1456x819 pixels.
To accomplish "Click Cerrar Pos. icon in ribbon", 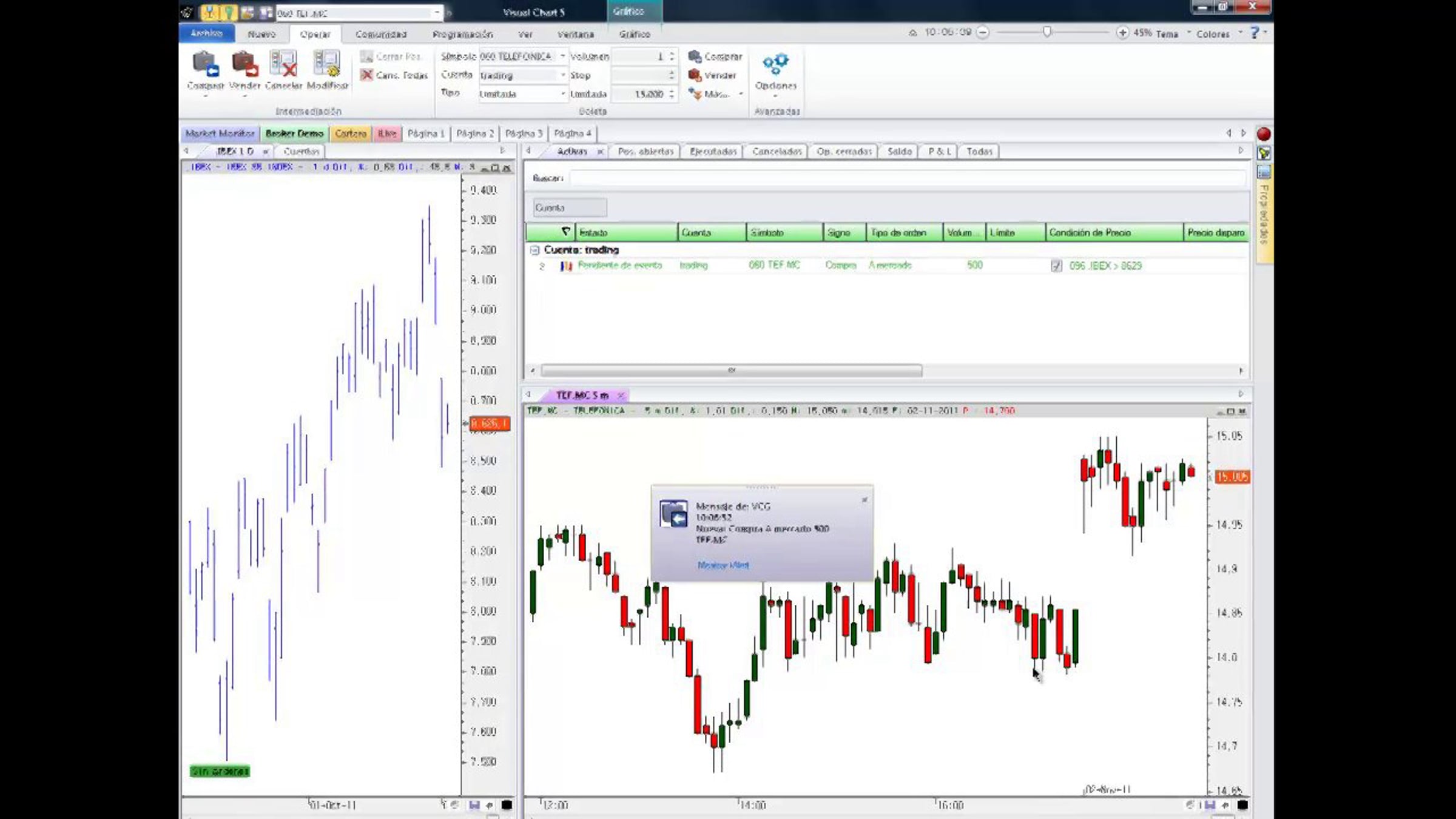I will tap(366, 56).
